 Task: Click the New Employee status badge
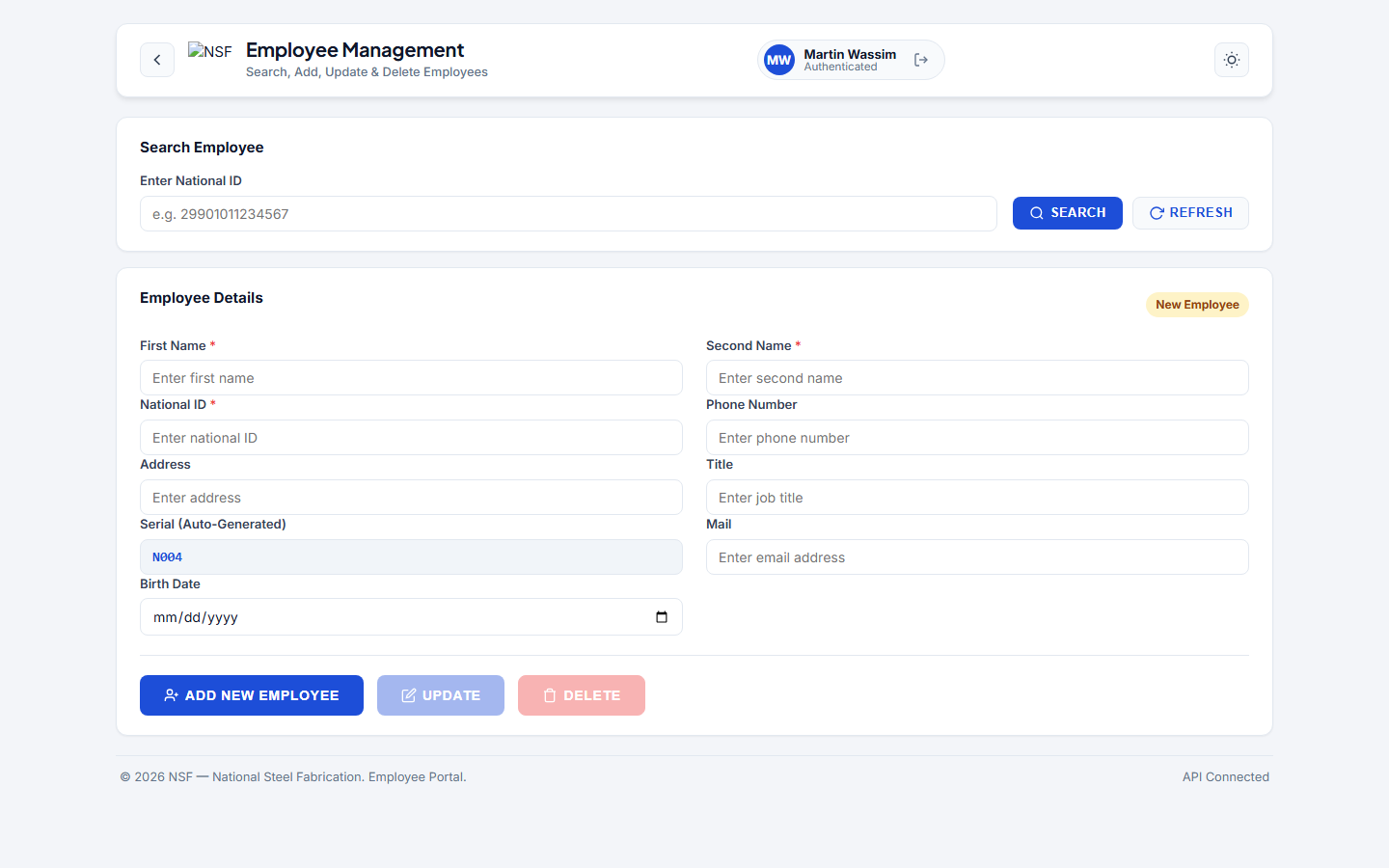click(x=1197, y=305)
